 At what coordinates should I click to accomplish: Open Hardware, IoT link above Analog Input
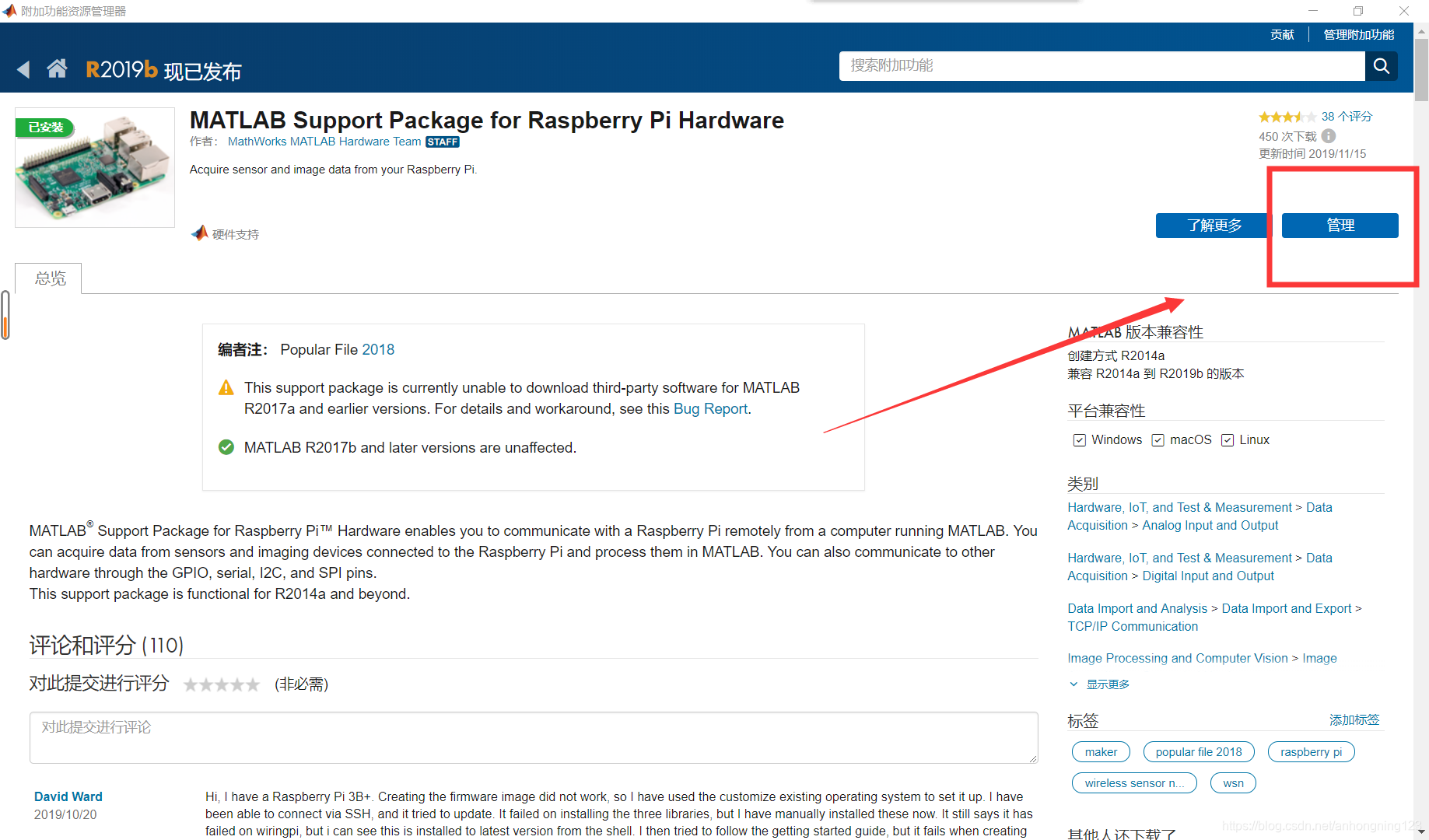pyautogui.click(x=1179, y=508)
